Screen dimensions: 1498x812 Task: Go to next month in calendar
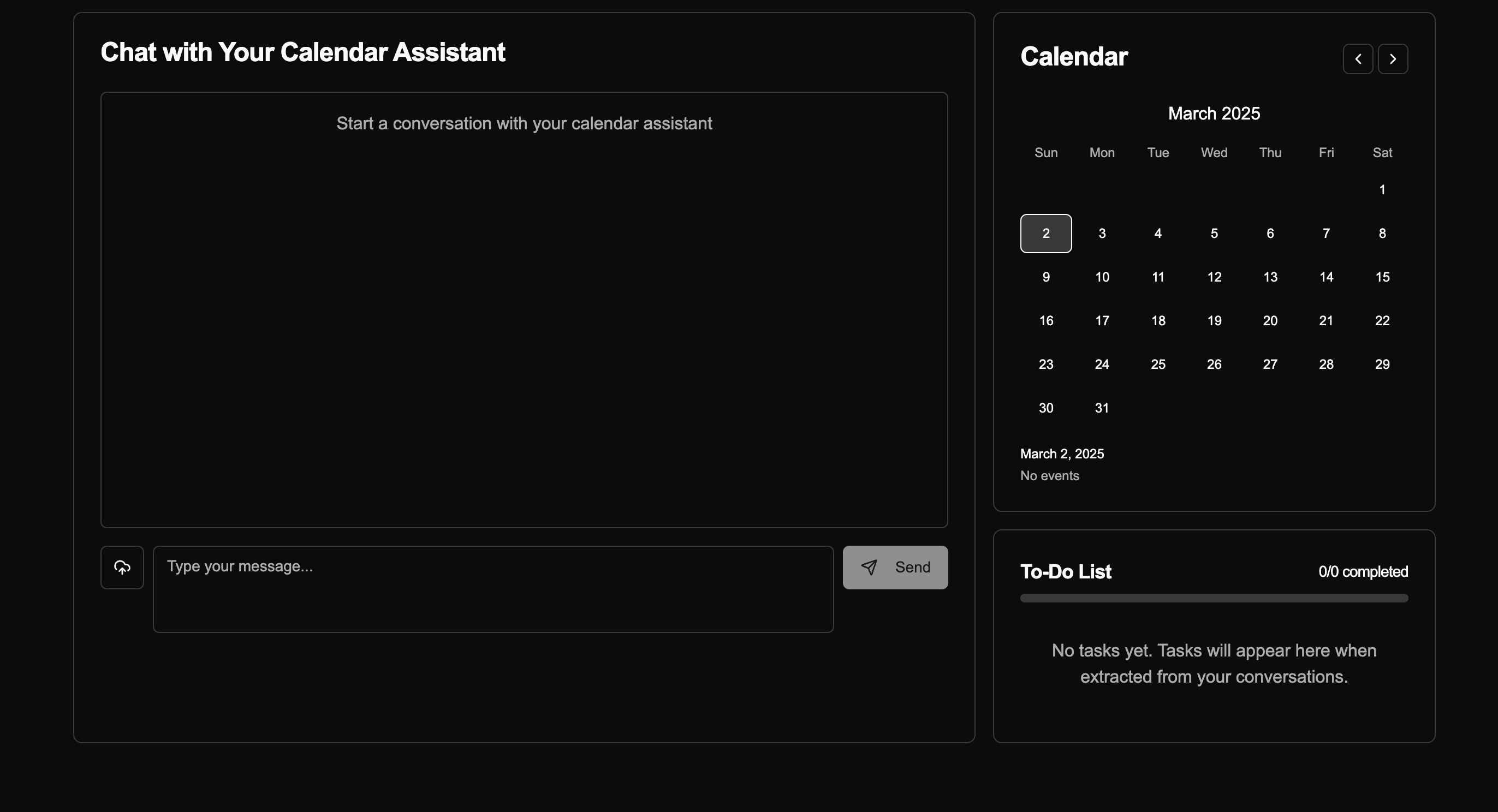pyautogui.click(x=1393, y=59)
